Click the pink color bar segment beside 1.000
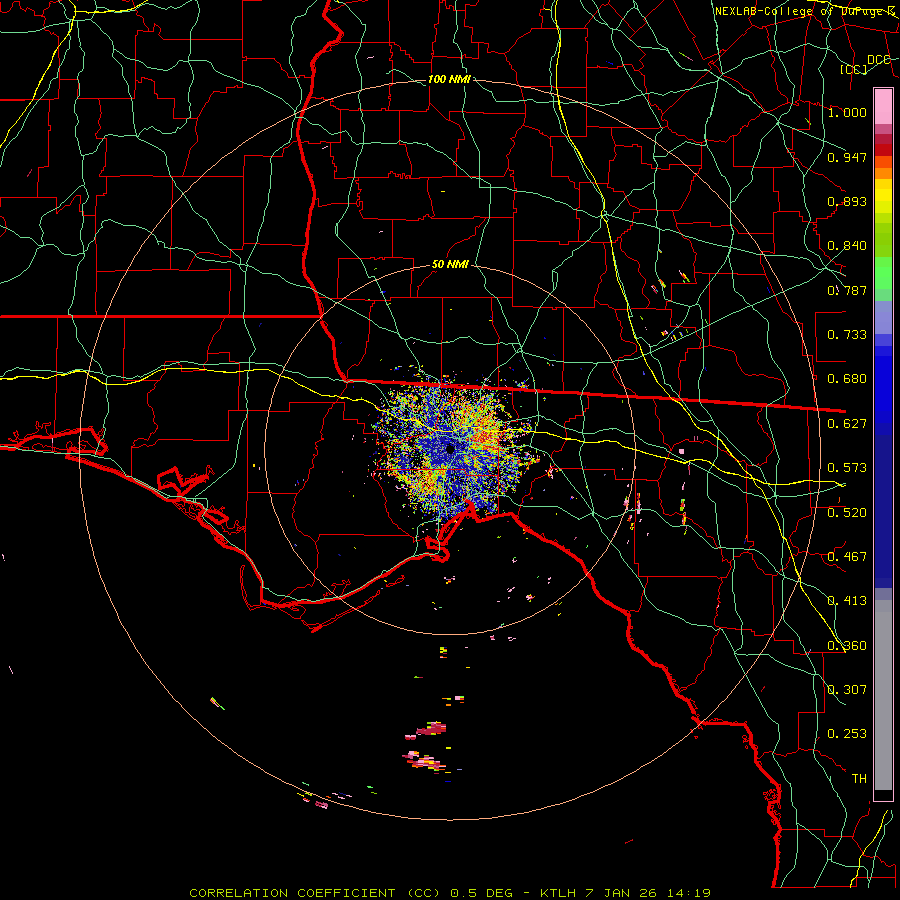The image size is (900, 900). [883, 107]
